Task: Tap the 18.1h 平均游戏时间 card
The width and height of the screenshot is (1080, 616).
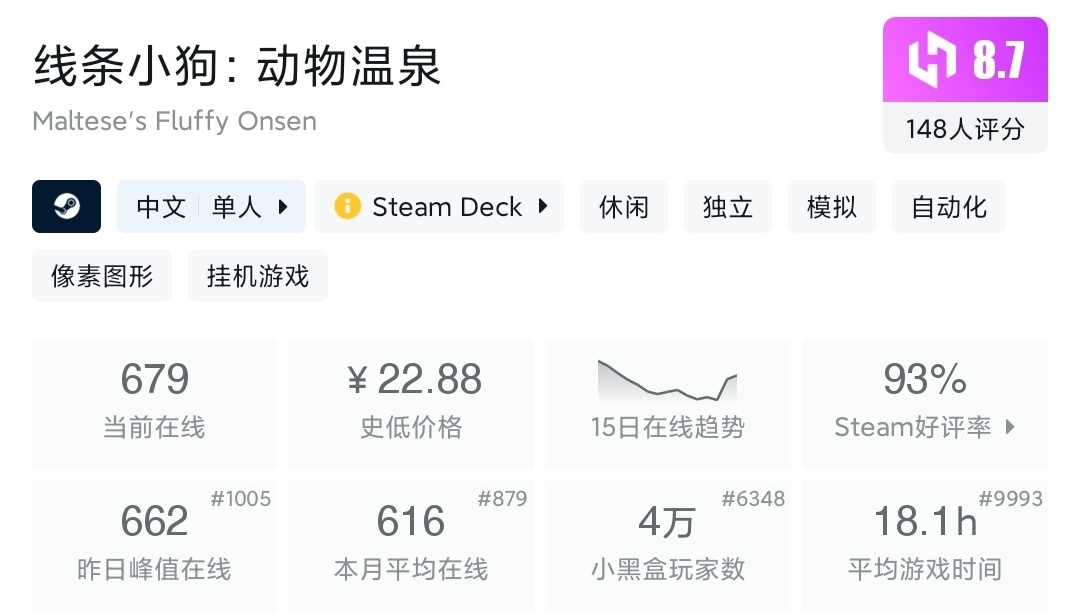Action: pyautogui.click(x=924, y=545)
